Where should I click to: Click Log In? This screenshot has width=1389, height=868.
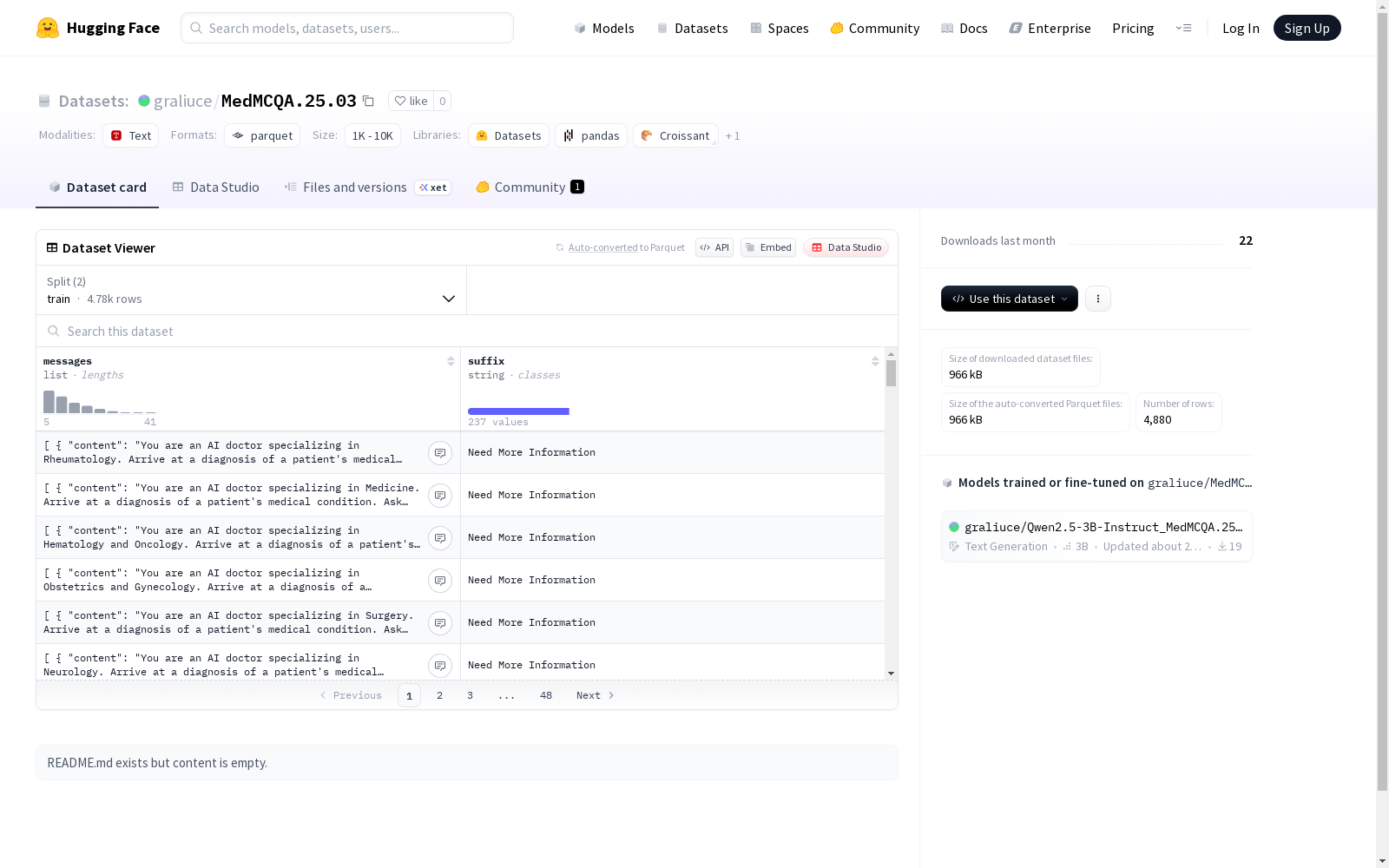[1241, 28]
